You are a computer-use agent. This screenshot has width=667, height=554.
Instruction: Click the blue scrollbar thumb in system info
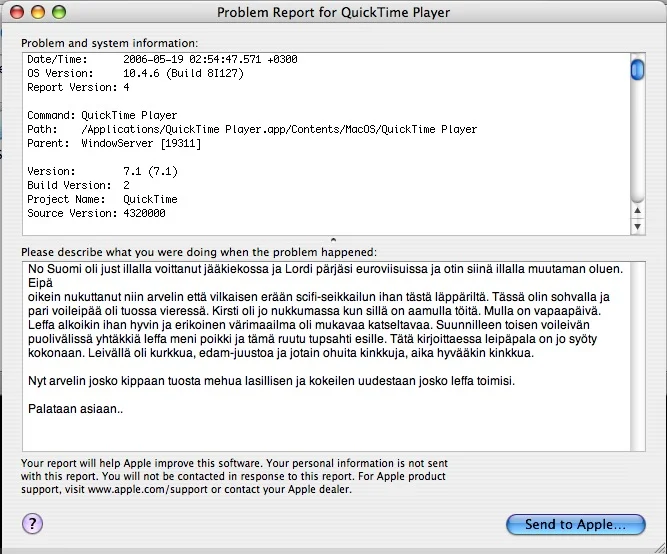(637, 69)
